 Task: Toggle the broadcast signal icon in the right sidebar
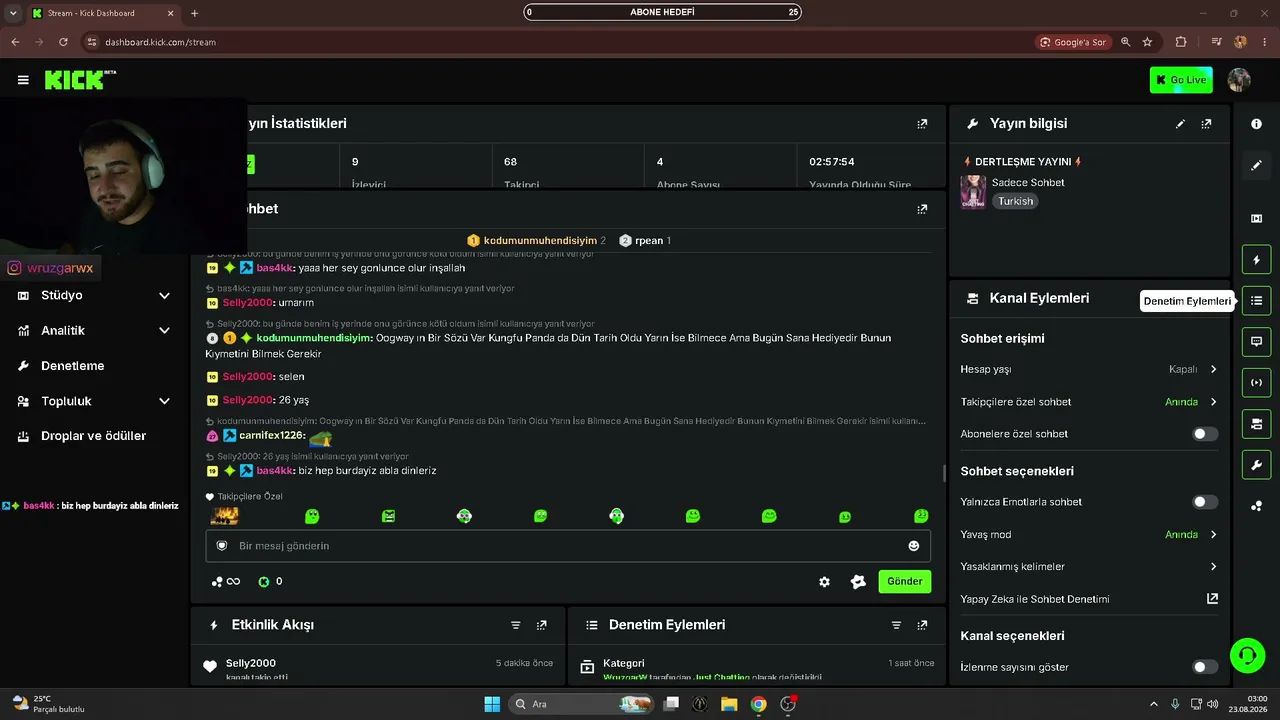coord(1257,382)
